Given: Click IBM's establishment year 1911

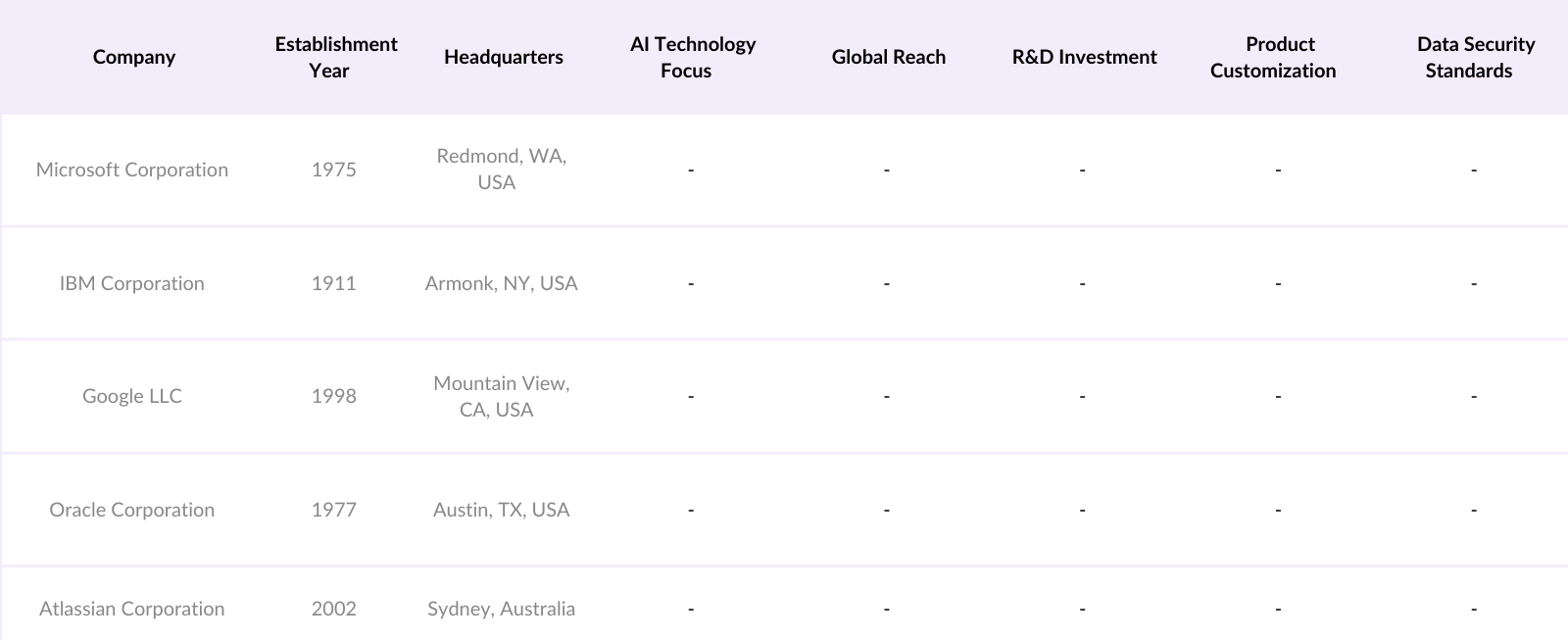Looking at the screenshot, I should [x=334, y=283].
